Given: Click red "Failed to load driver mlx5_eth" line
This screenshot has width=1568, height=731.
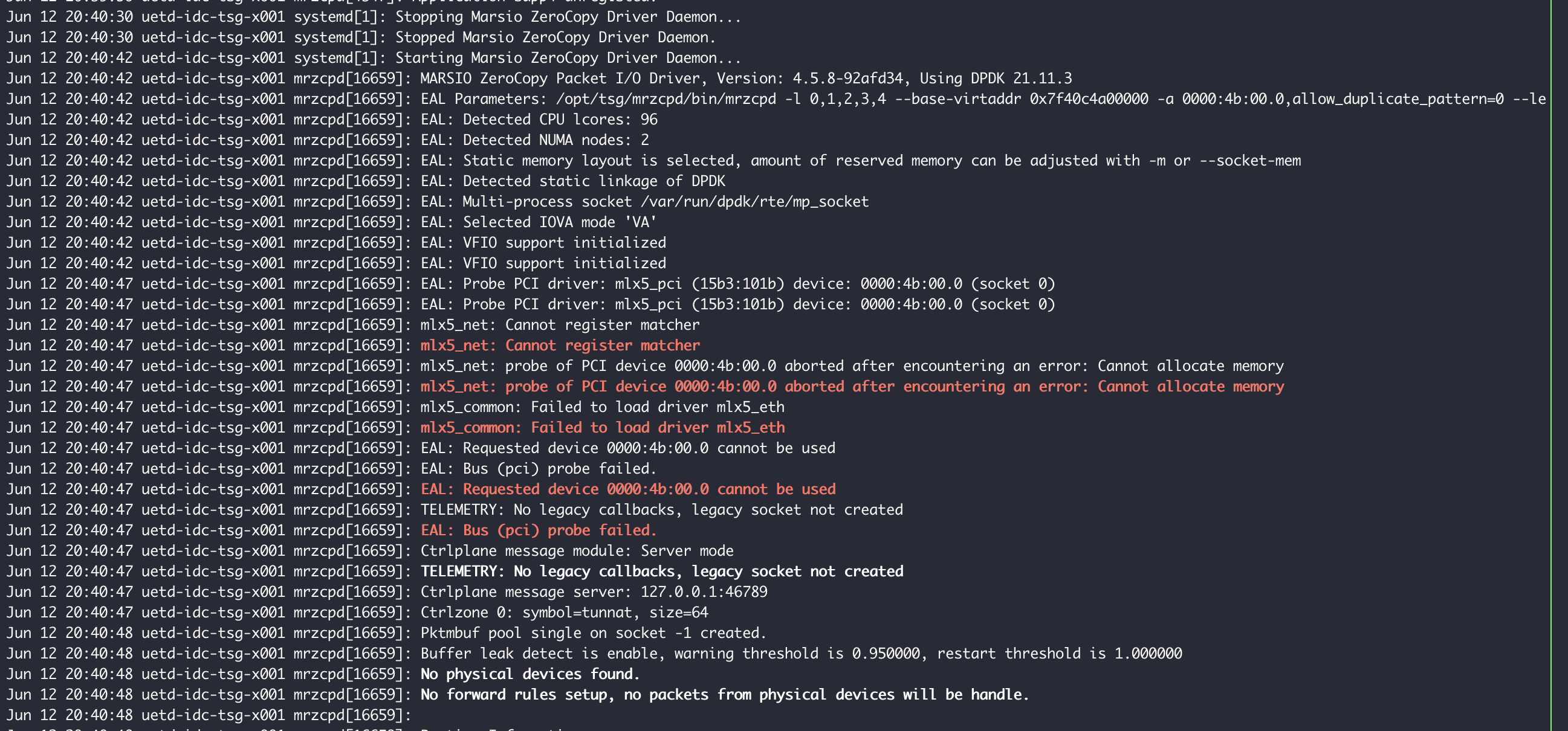Looking at the screenshot, I should pos(603,428).
